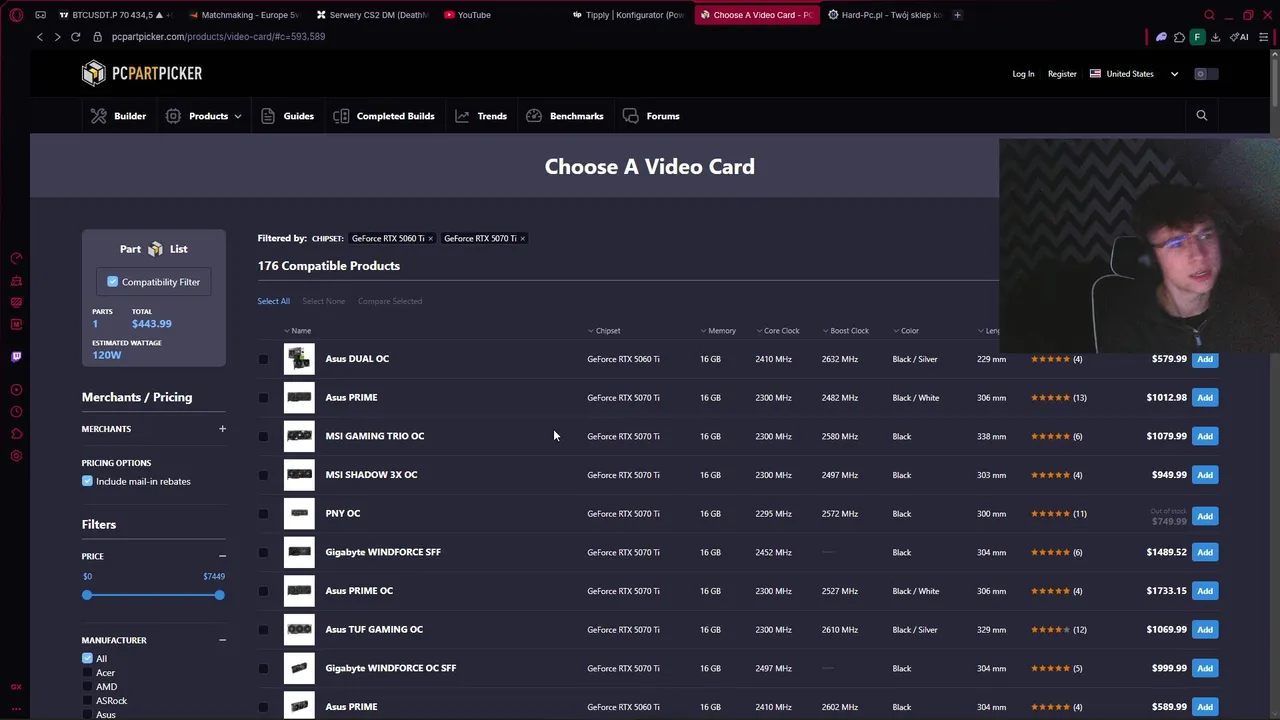Open the Extensions cube in toolbar

coord(1179,37)
